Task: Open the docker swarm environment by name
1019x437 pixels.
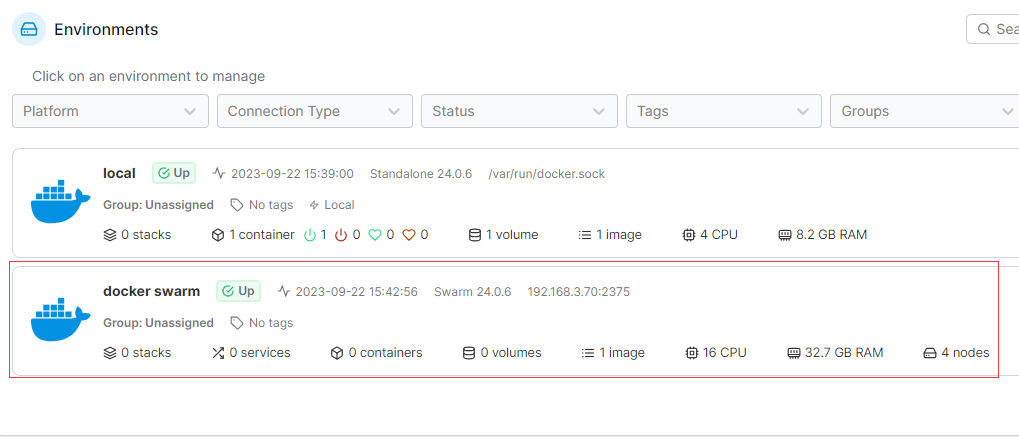Action: point(151,291)
